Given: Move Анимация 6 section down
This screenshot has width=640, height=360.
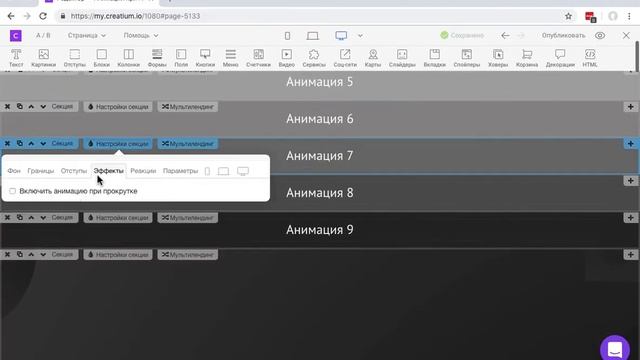Looking at the screenshot, I should (x=43, y=107).
